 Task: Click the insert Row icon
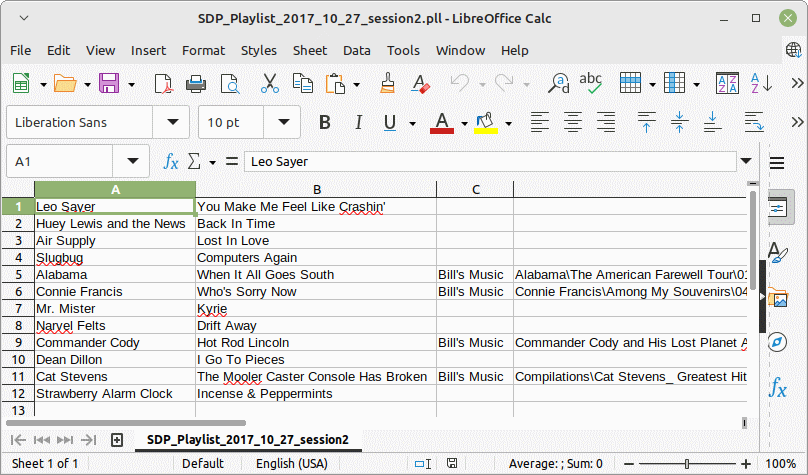pos(630,83)
